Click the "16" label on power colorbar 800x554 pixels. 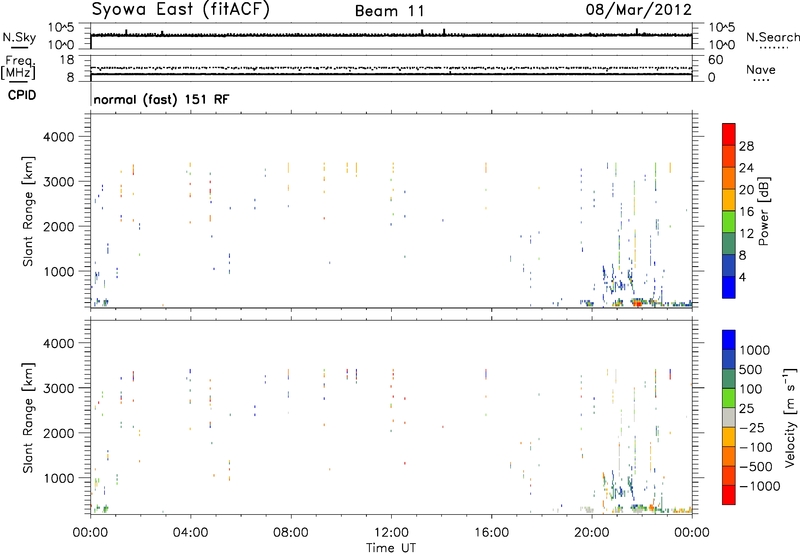point(746,212)
